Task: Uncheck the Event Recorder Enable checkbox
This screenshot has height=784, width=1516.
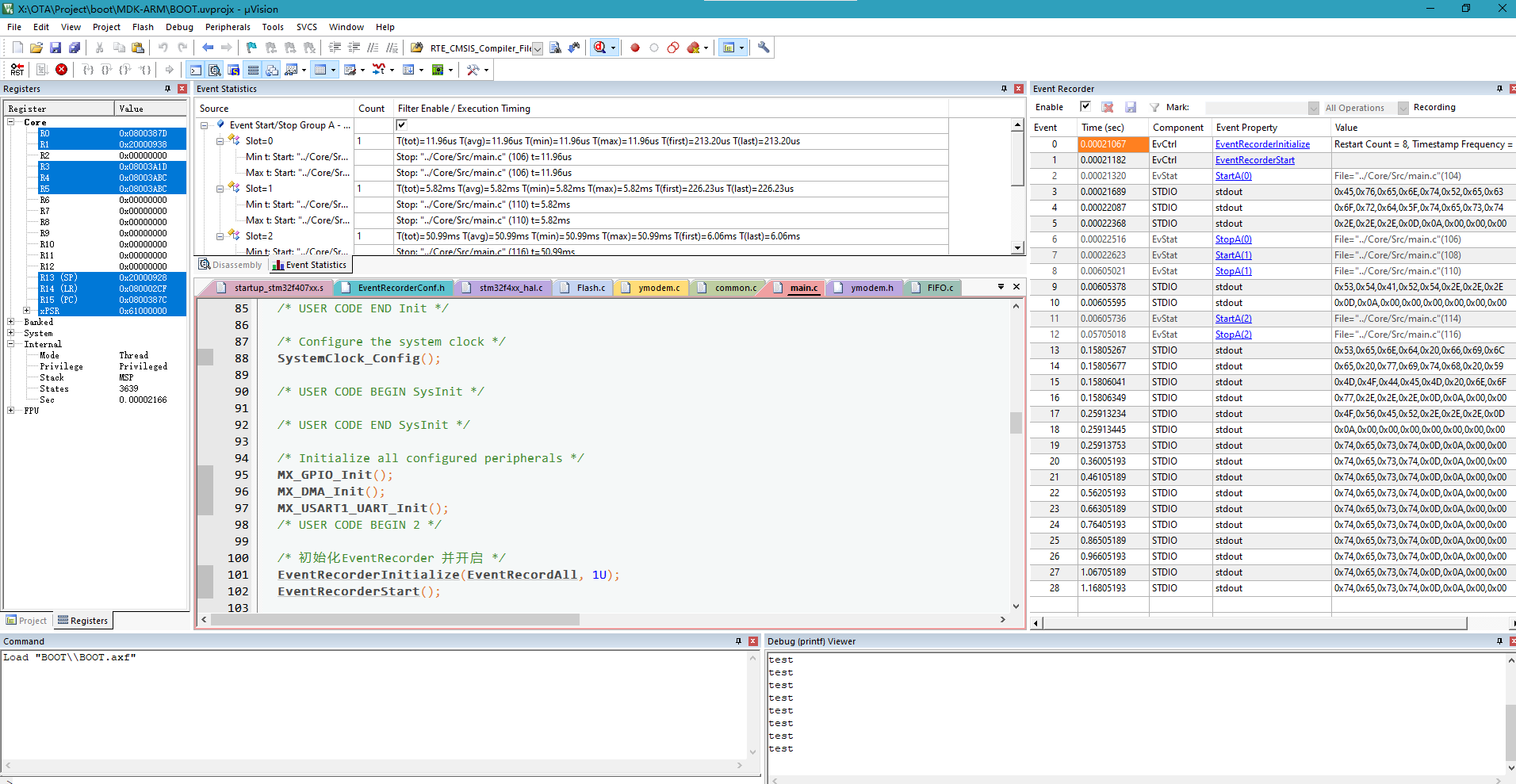Action: 1085,106
